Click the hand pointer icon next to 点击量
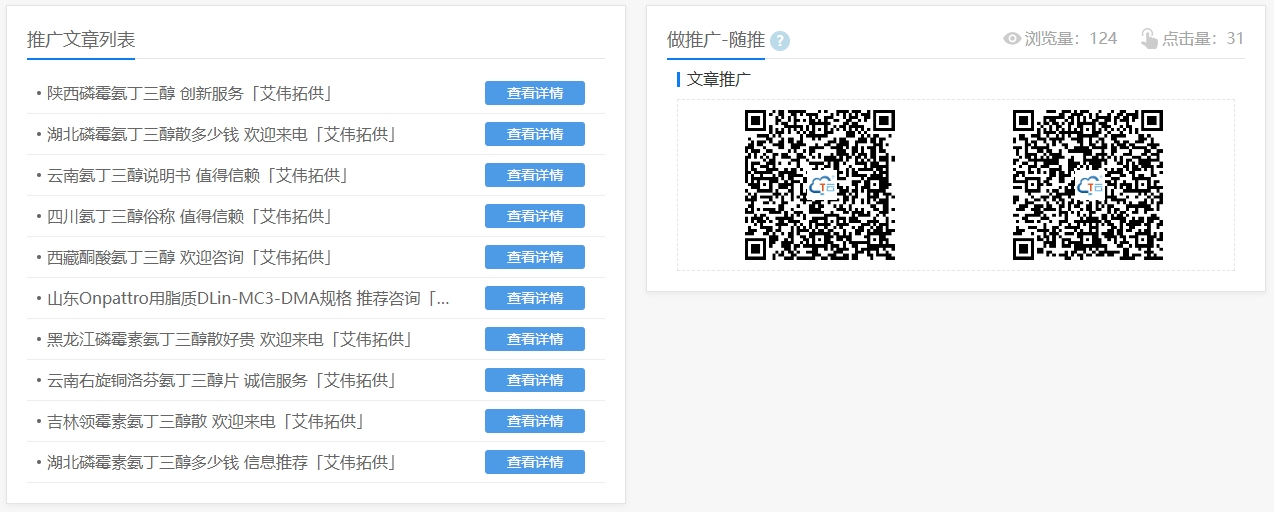Viewport: 1274px width, 512px height. [1149, 39]
